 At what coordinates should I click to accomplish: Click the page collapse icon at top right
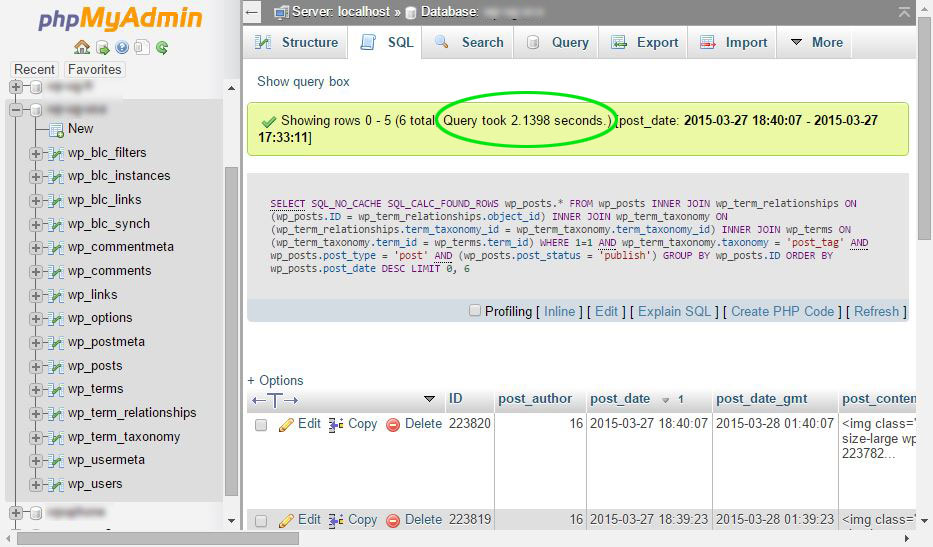click(x=904, y=12)
